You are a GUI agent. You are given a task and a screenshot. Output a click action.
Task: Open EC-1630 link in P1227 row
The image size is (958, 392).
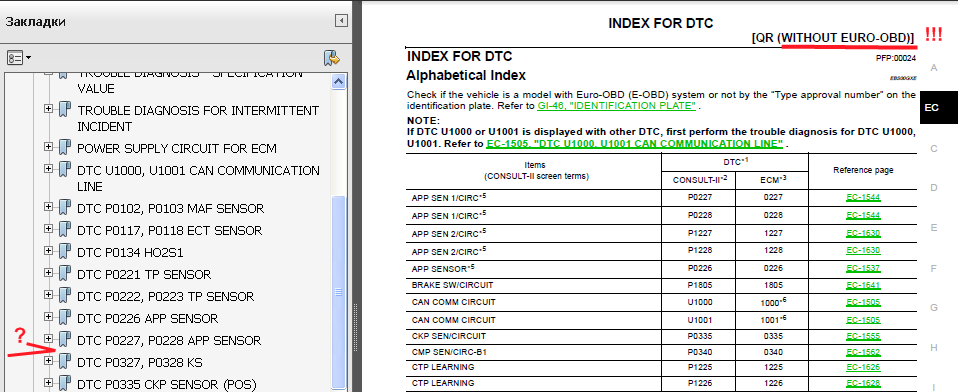863,233
